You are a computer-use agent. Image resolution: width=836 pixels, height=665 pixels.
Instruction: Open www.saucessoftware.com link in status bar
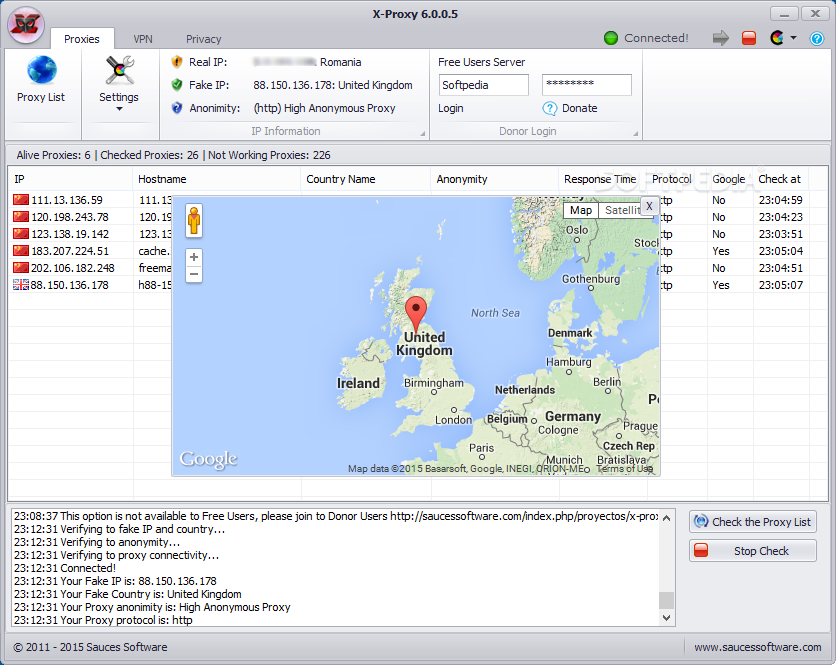[758, 647]
